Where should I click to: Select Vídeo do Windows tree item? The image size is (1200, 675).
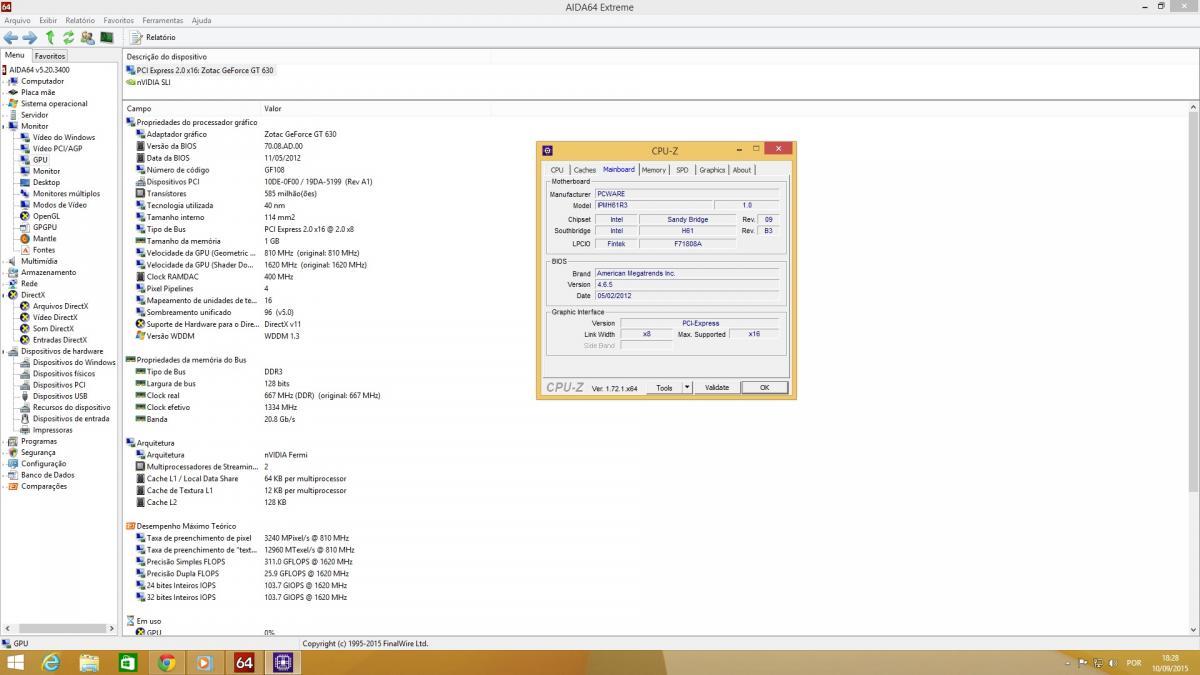[x=64, y=138]
